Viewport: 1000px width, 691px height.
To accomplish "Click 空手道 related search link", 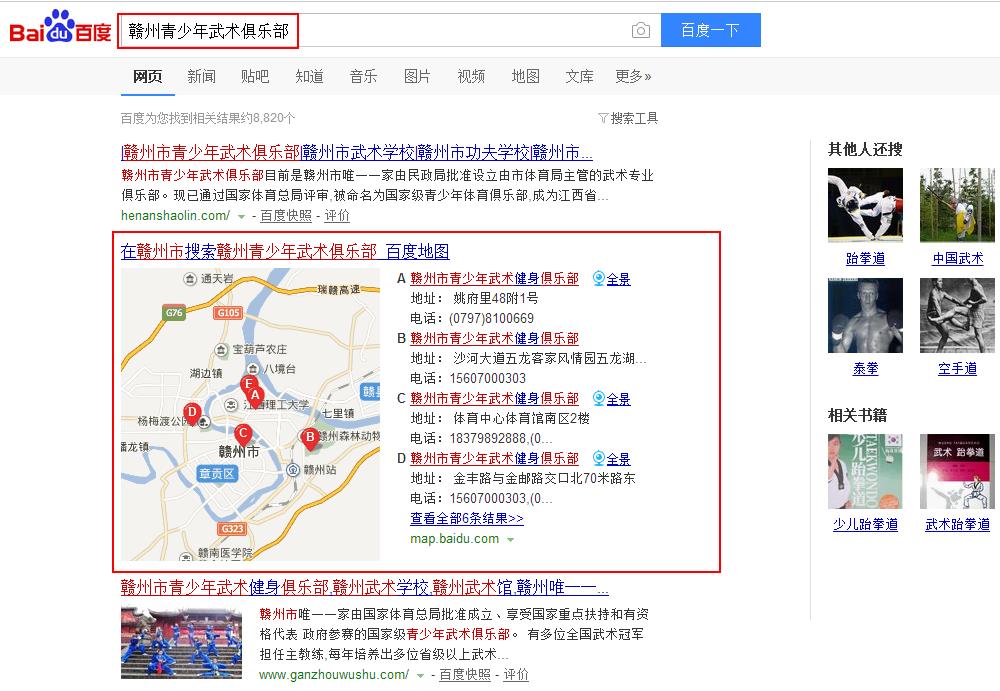I will [957, 369].
